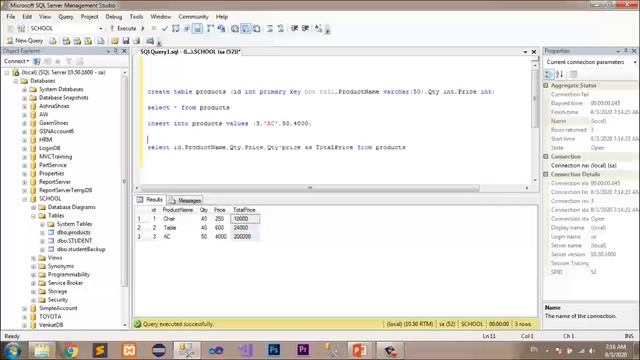Expand the System Databases node

tap(24, 89)
